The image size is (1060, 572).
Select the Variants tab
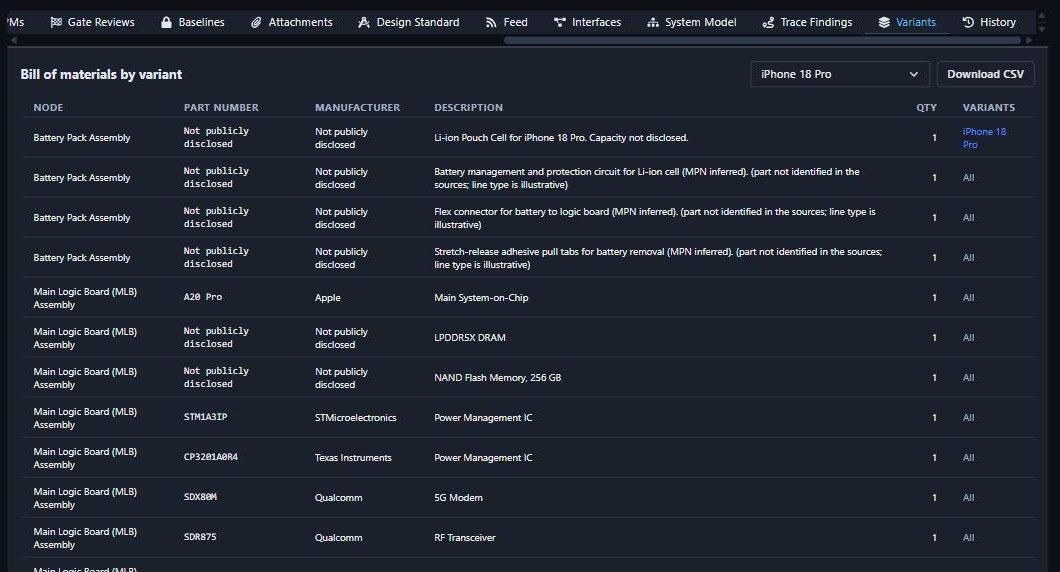click(x=907, y=22)
